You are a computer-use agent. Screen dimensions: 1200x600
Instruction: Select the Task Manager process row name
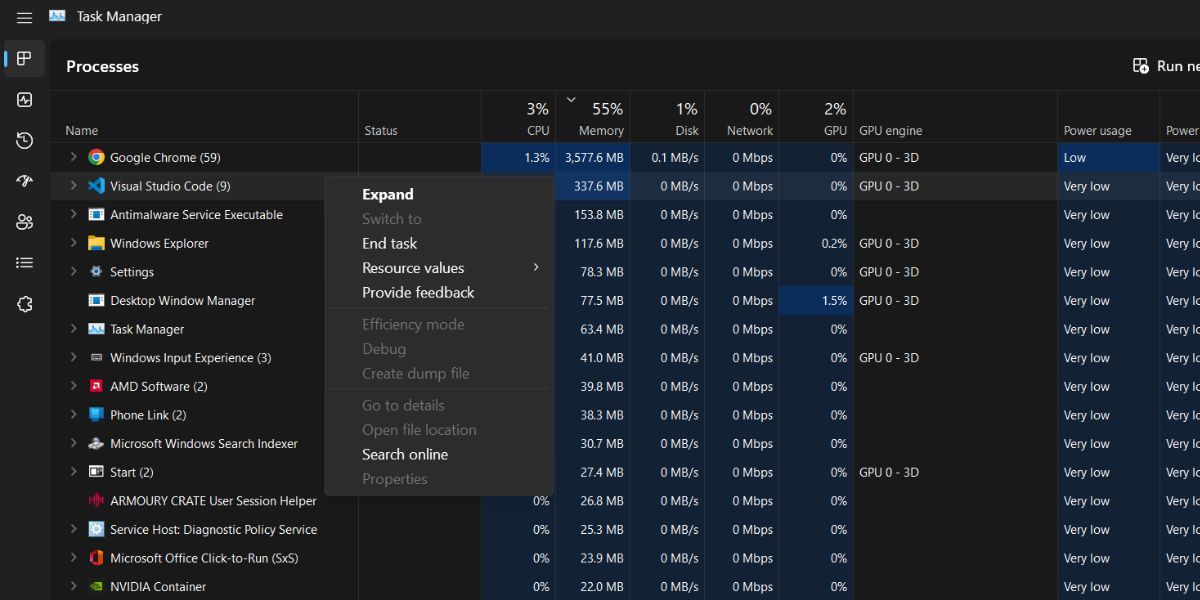pyautogui.click(x=147, y=329)
